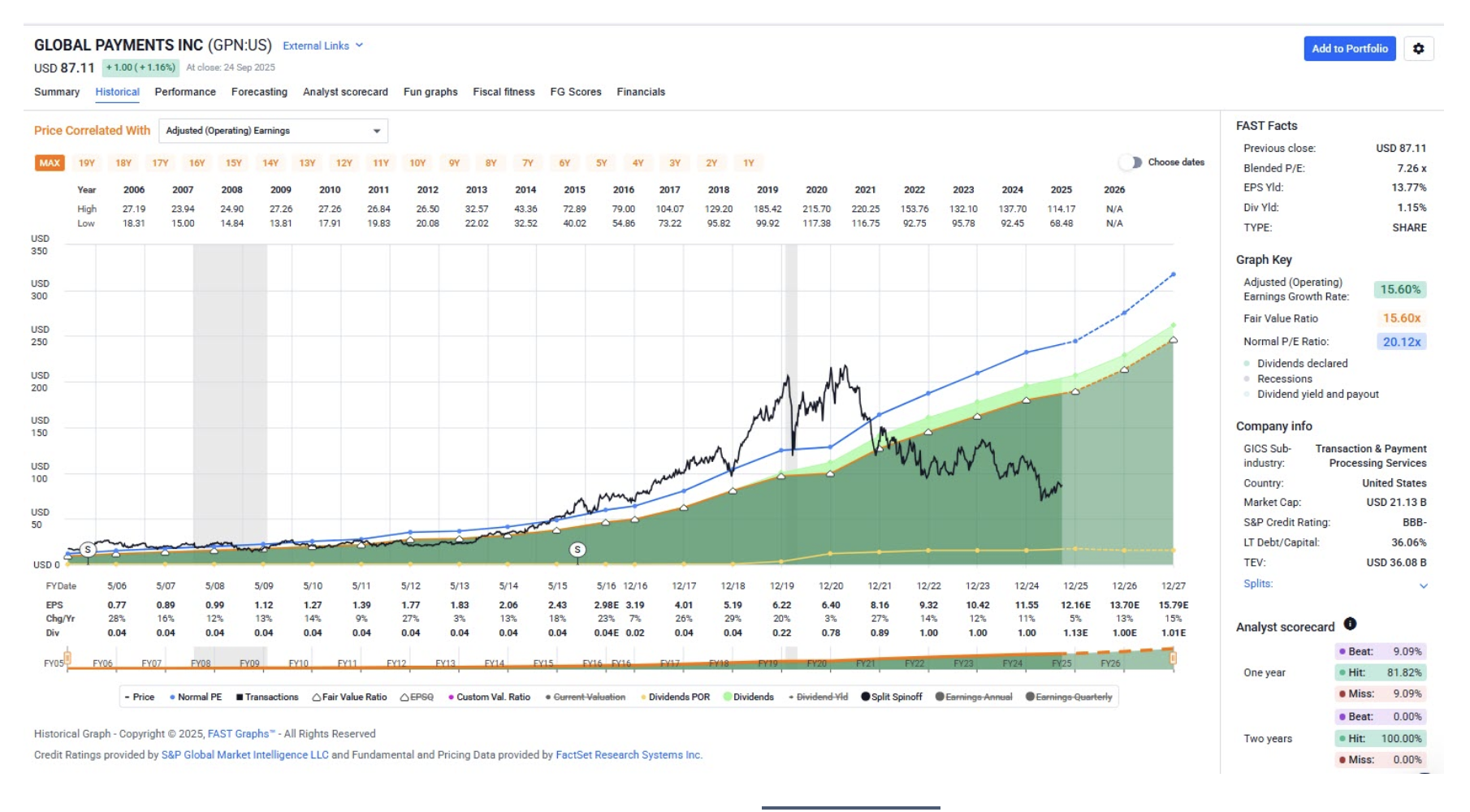Viewport: 1470px width, 812px height.
Task: Toggle Dividends series in legend
Action: point(749,697)
